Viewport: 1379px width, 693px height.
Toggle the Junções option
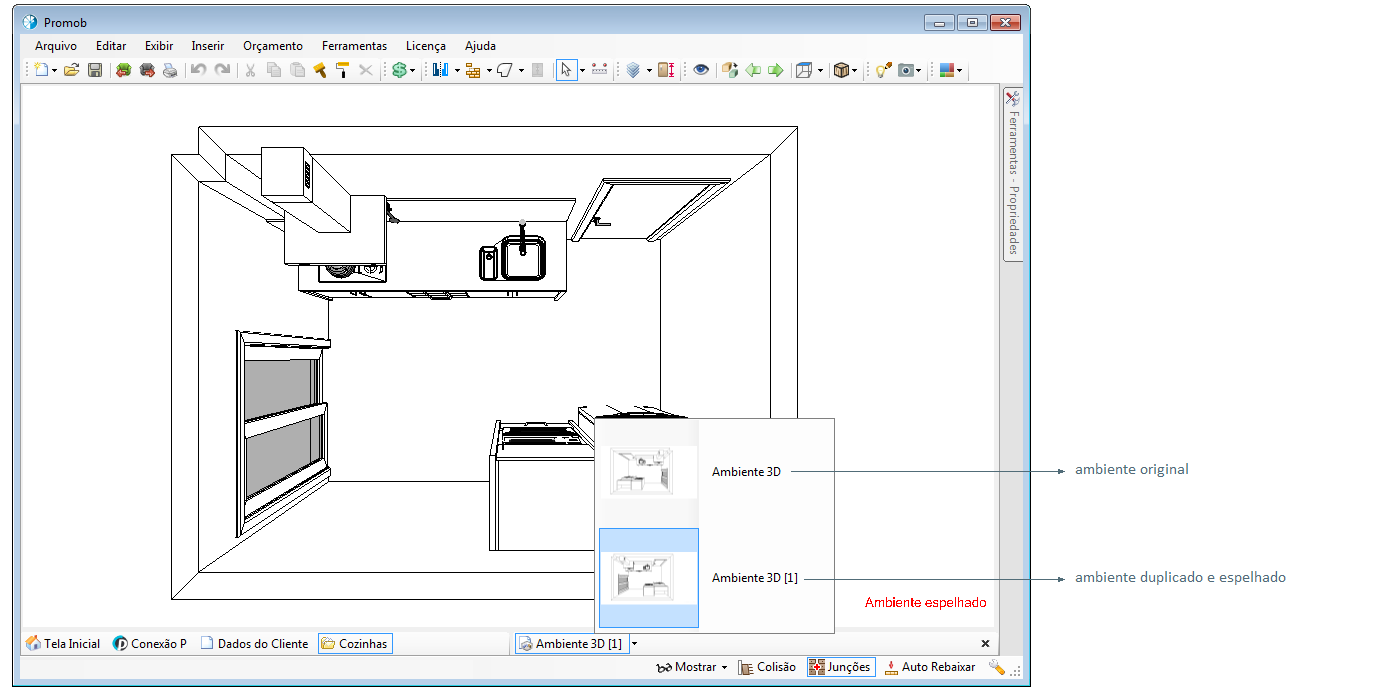click(840, 667)
